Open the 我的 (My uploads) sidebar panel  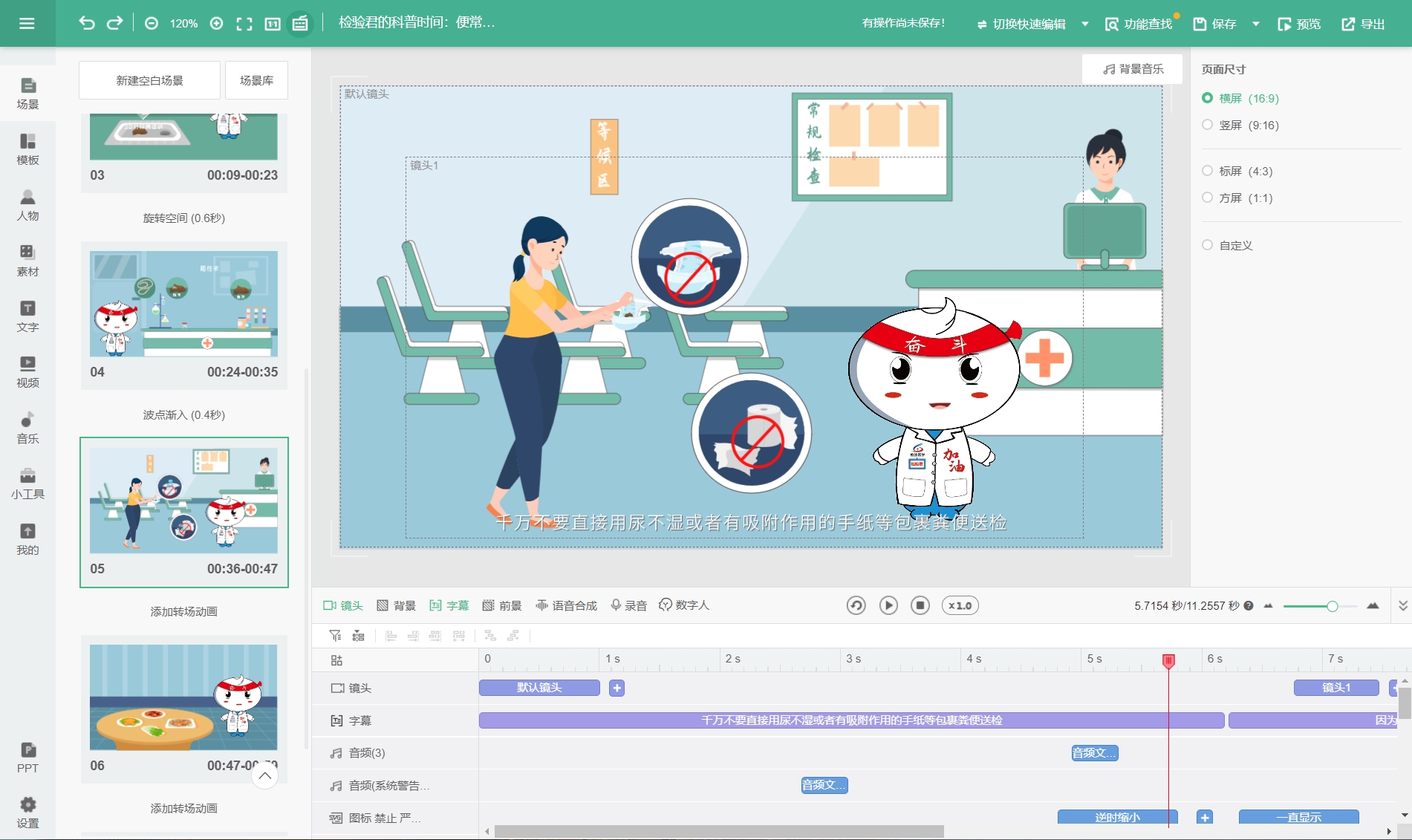pyautogui.click(x=27, y=539)
